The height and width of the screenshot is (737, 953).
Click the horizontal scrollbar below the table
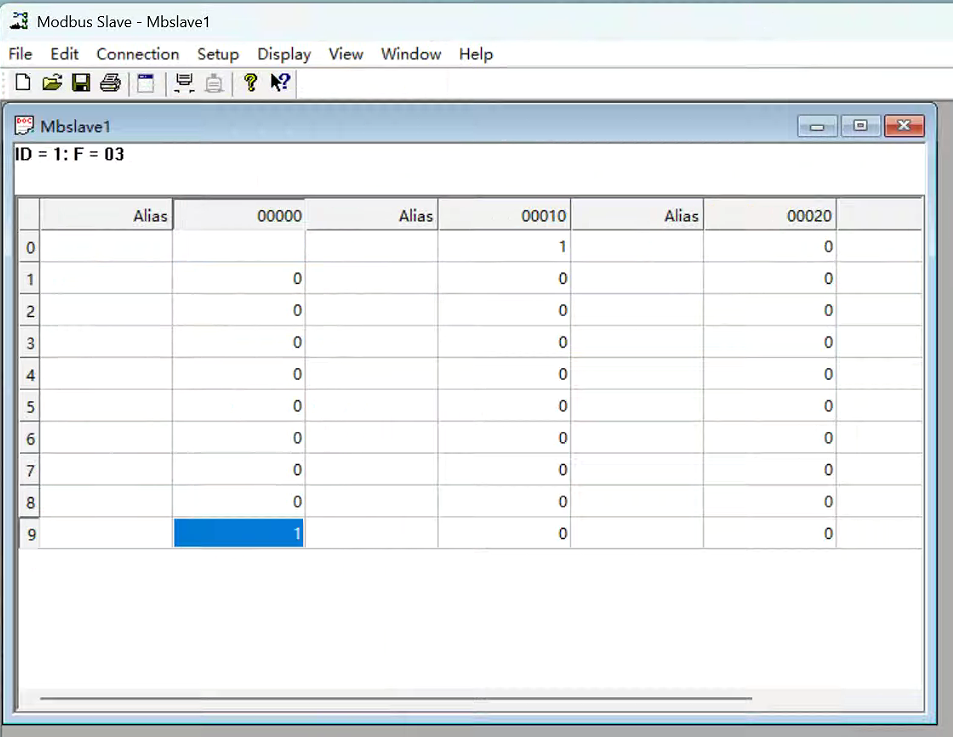396,699
